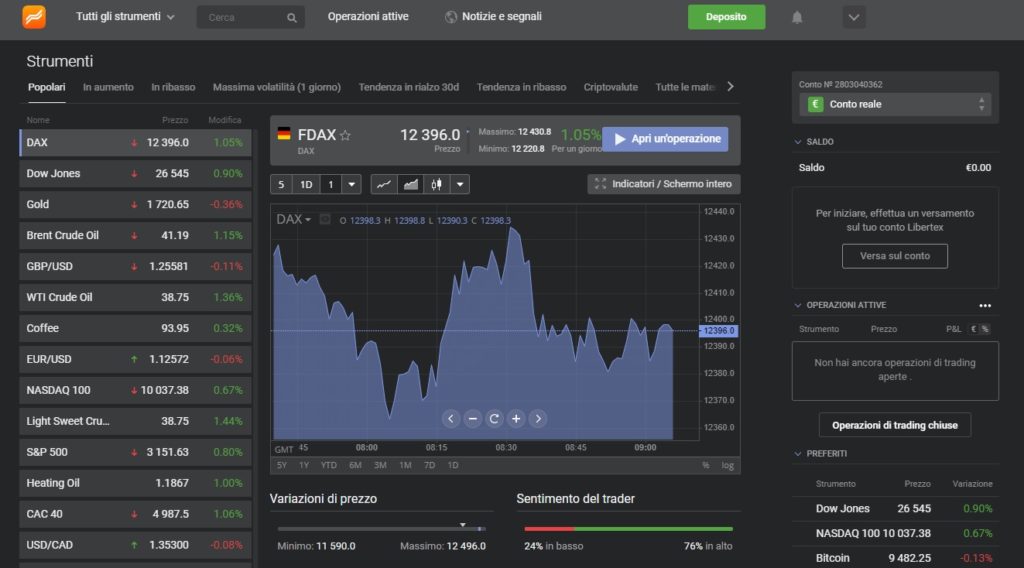Click the German flag icon next to FDAX
This screenshot has height=568, width=1024.
(x=283, y=134)
